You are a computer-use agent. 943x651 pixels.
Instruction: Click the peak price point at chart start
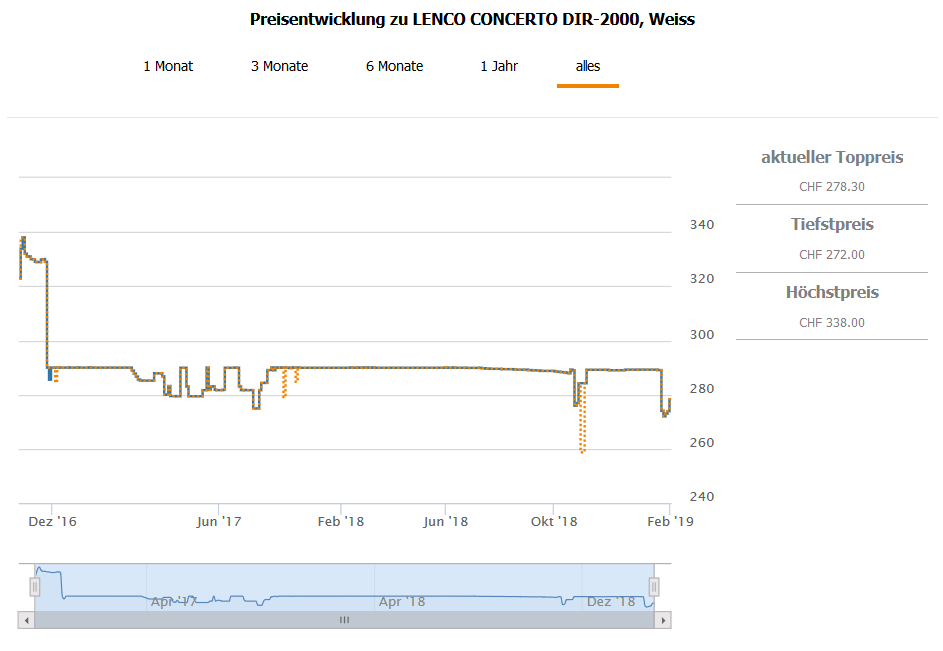[23, 238]
